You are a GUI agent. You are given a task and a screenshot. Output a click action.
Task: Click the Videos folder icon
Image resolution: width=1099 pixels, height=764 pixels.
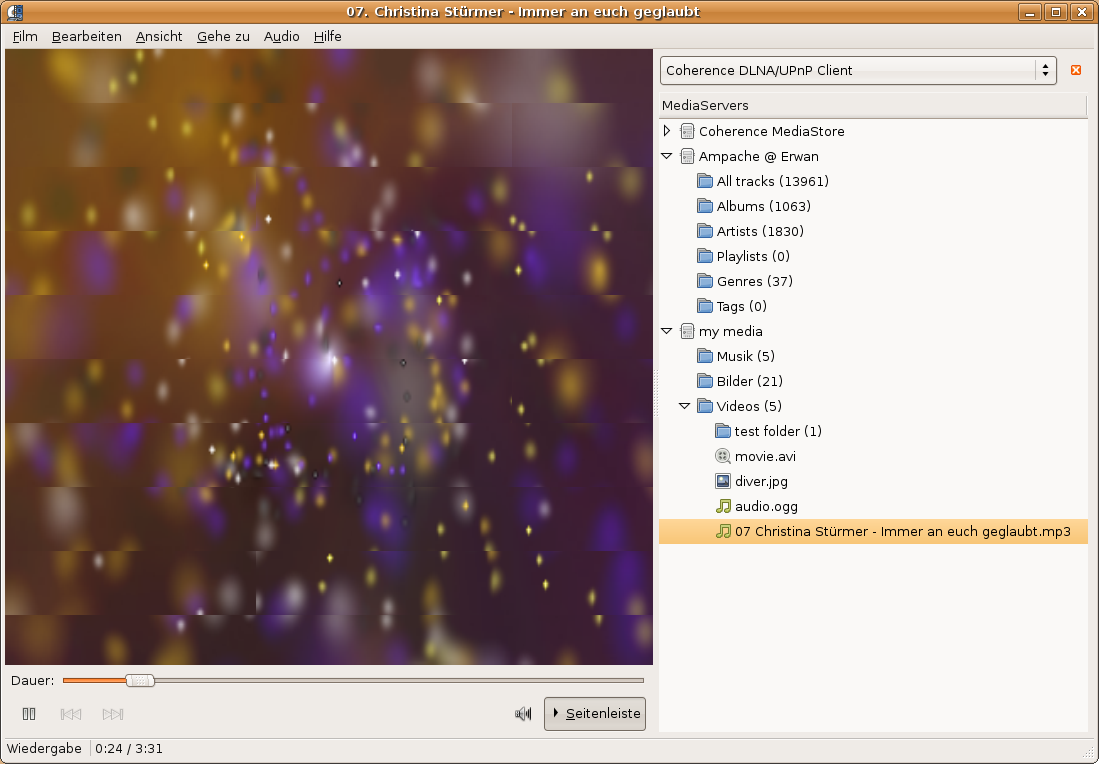pyautogui.click(x=705, y=407)
